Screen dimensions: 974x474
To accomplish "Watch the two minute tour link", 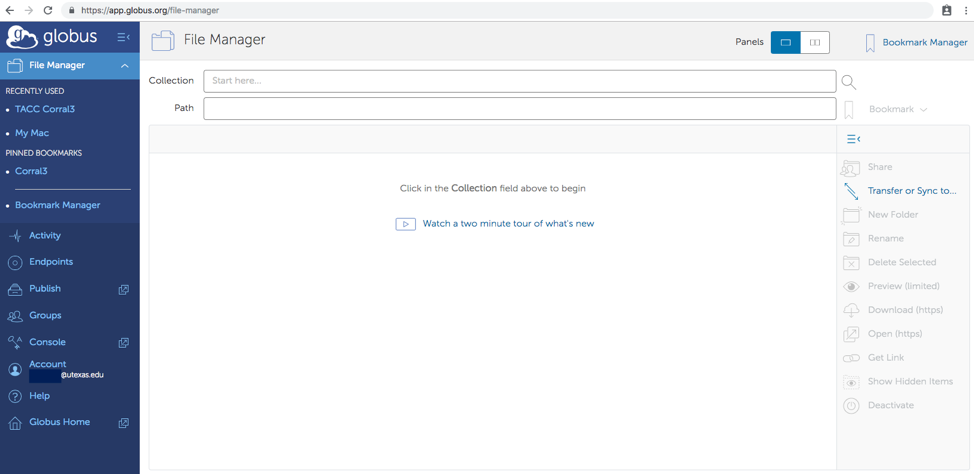I will click(x=508, y=224).
